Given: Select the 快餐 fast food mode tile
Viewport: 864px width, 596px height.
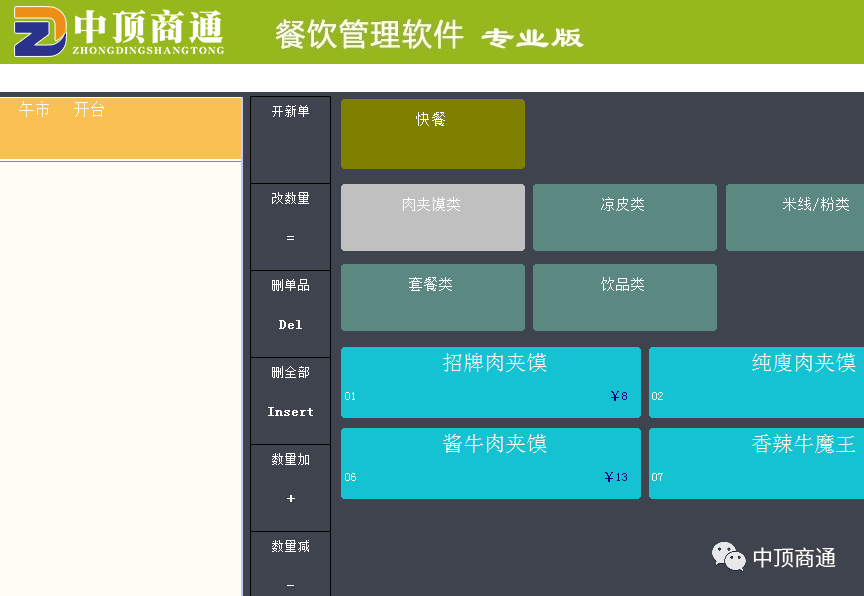Looking at the screenshot, I should 432,134.
